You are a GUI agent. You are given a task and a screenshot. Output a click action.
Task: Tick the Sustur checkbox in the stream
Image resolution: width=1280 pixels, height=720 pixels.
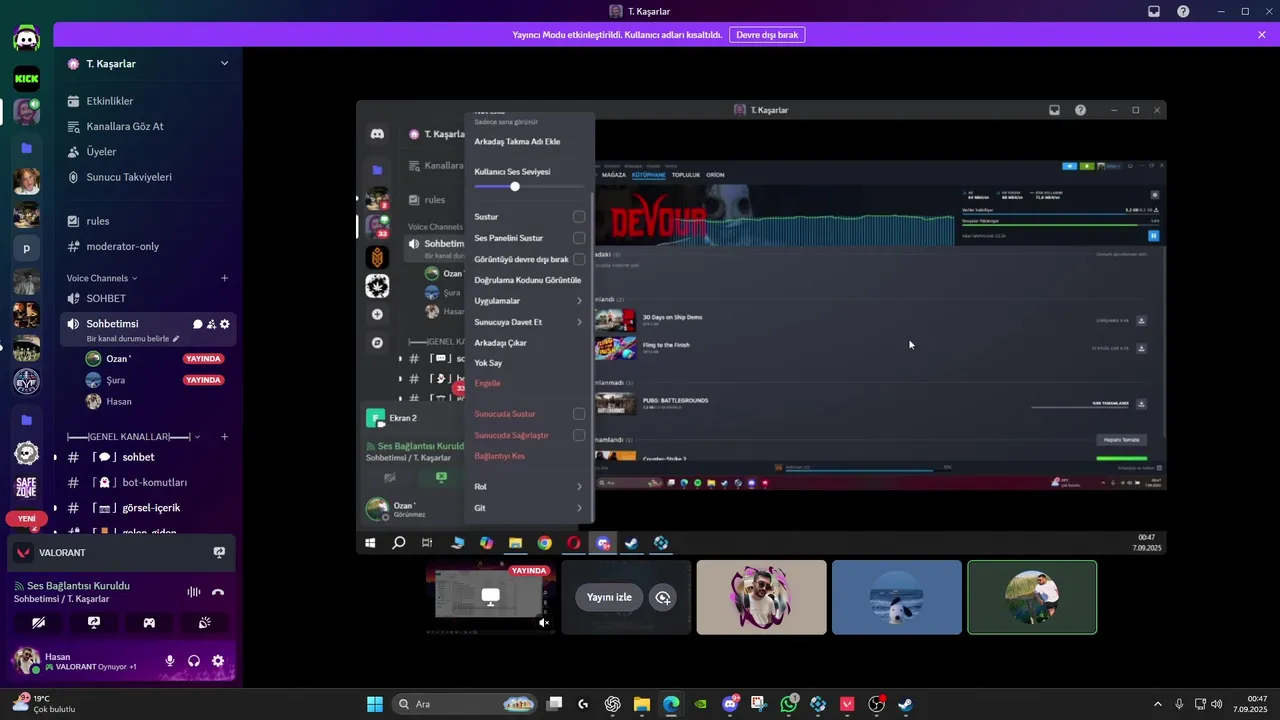click(x=579, y=217)
